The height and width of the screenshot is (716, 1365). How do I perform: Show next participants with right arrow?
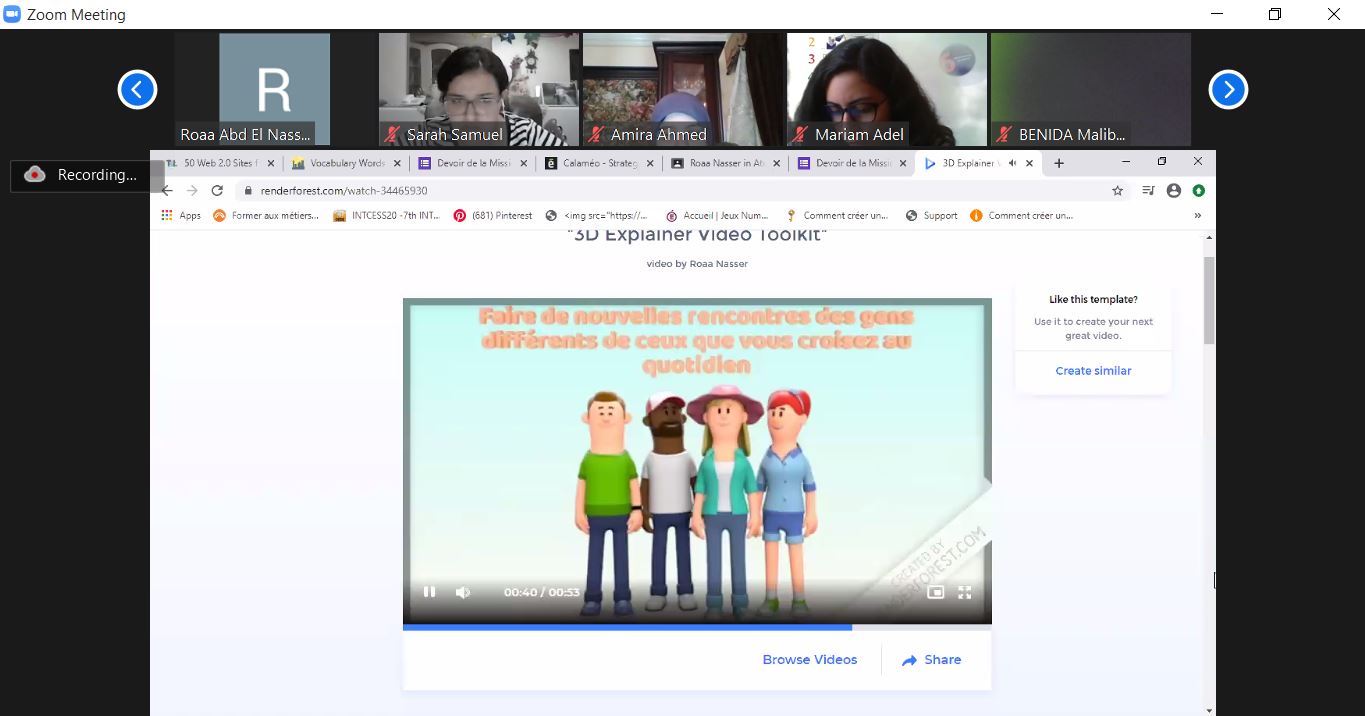click(1228, 90)
